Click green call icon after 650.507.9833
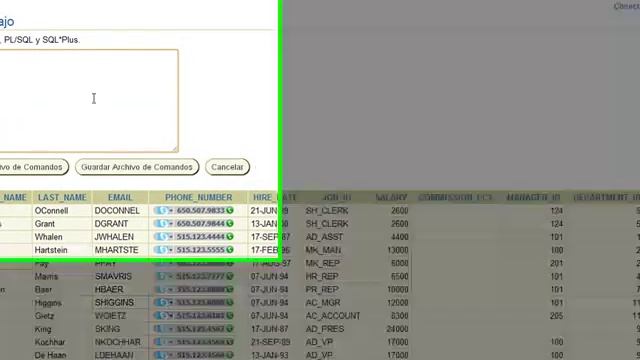This screenshot has width=640, height=360. 230,211
